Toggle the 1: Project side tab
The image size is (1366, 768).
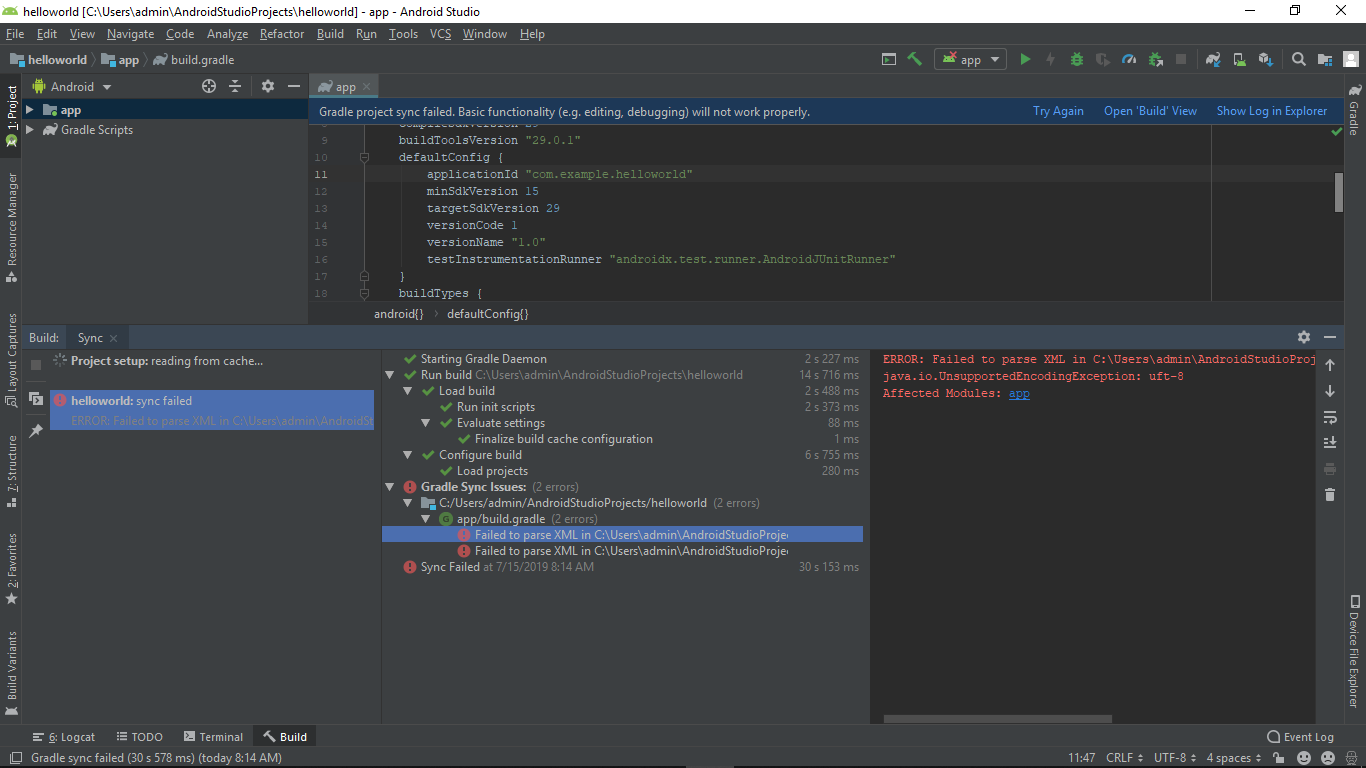click(11, 115)
